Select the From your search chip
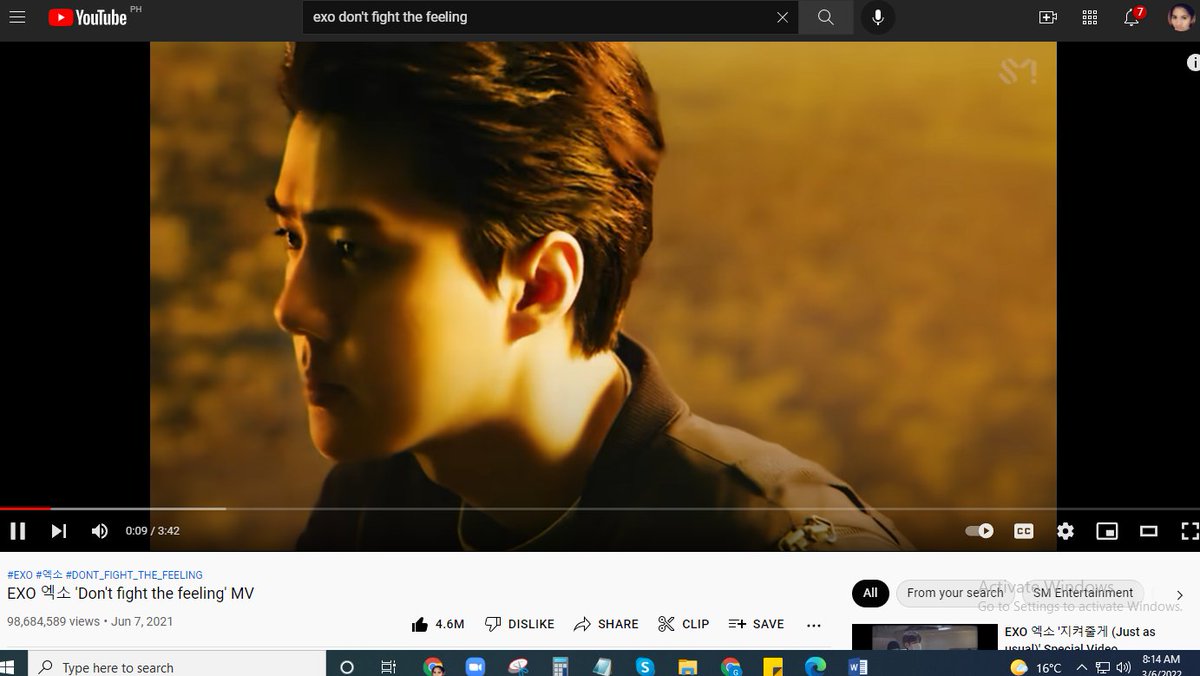1200x676 pixels. [955, 593]
